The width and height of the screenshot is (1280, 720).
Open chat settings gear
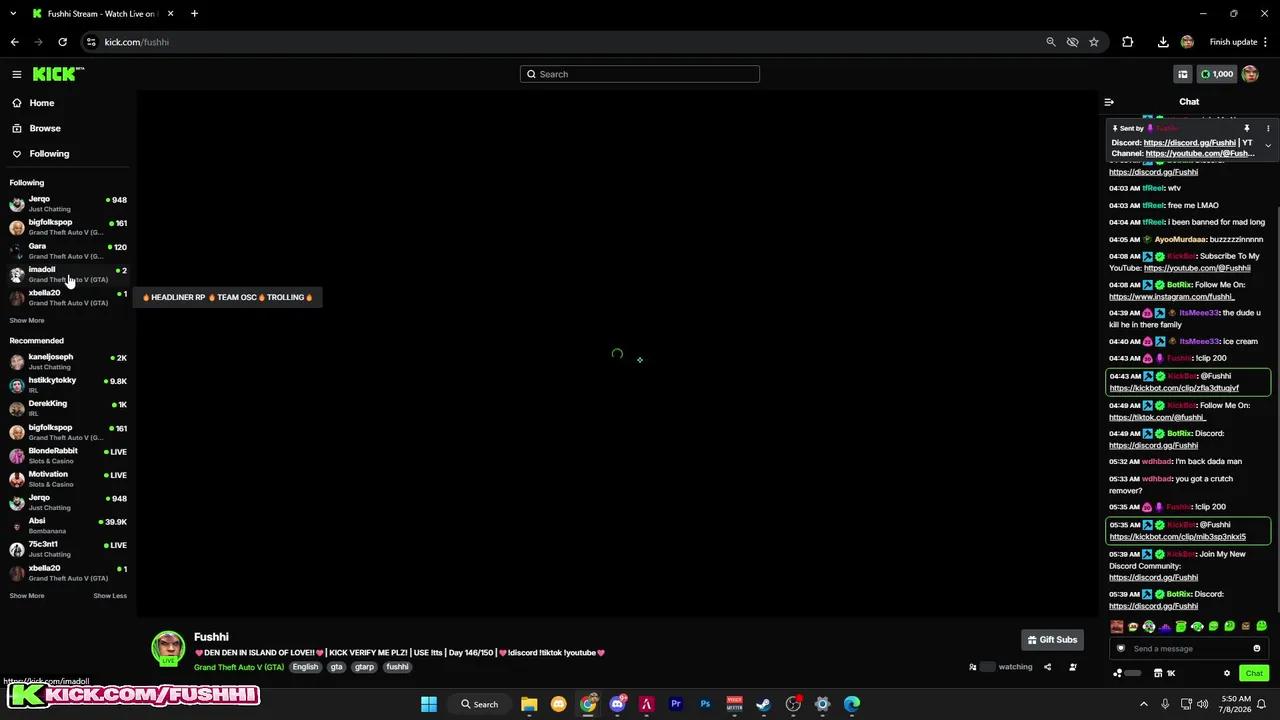pos(1227,673)
